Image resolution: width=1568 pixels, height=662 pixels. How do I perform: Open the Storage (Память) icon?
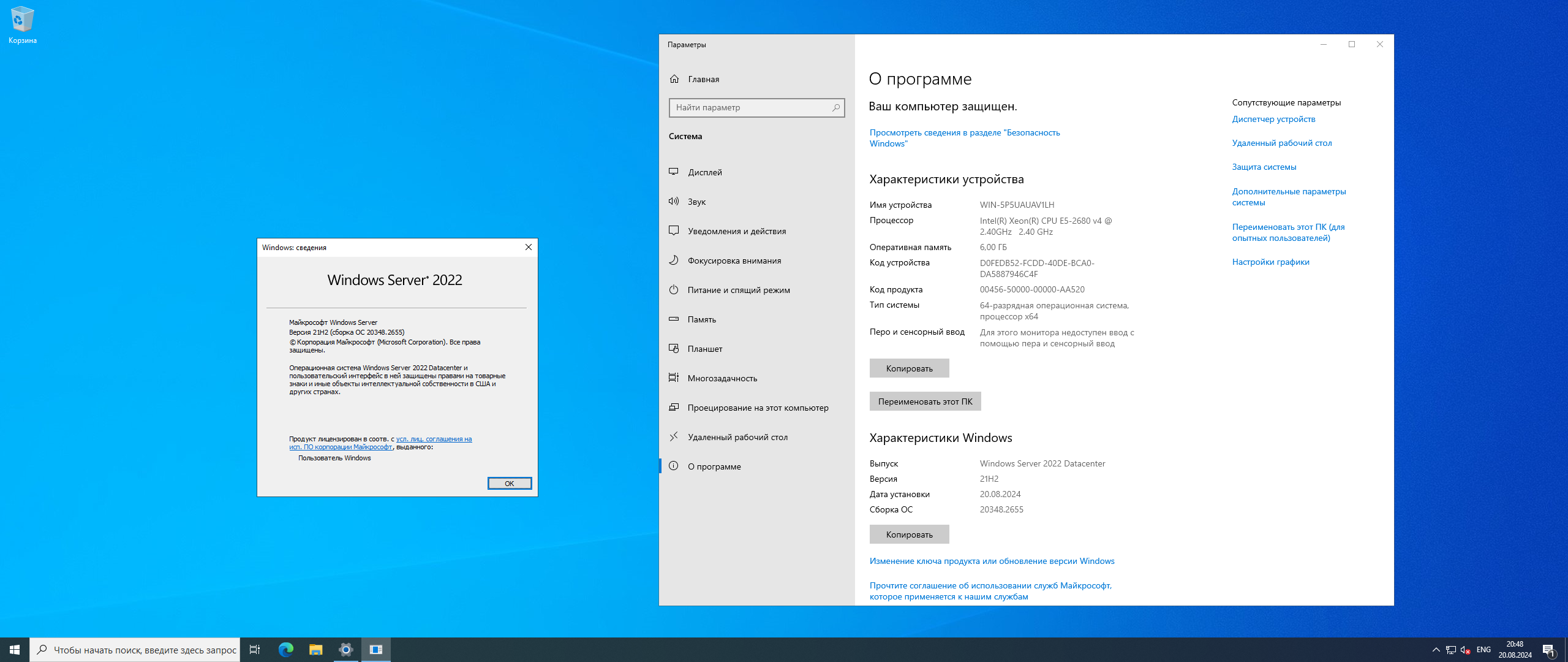(x=674, y=319)
